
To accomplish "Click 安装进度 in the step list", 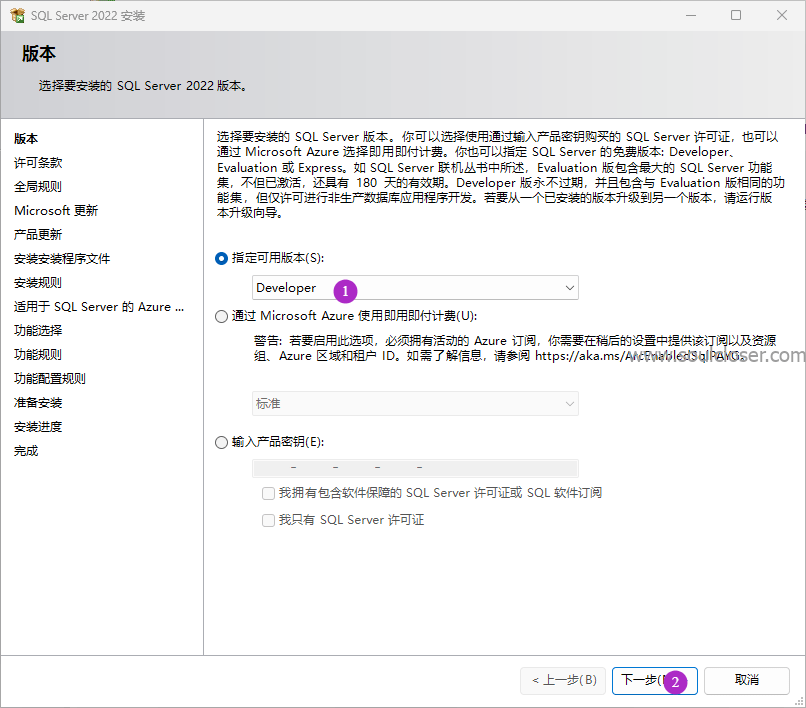I will coord(38,427).
